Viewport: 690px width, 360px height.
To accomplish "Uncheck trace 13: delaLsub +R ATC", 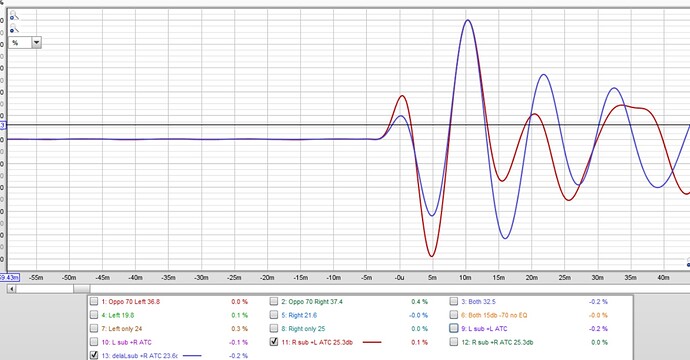I will pos(94,355).
